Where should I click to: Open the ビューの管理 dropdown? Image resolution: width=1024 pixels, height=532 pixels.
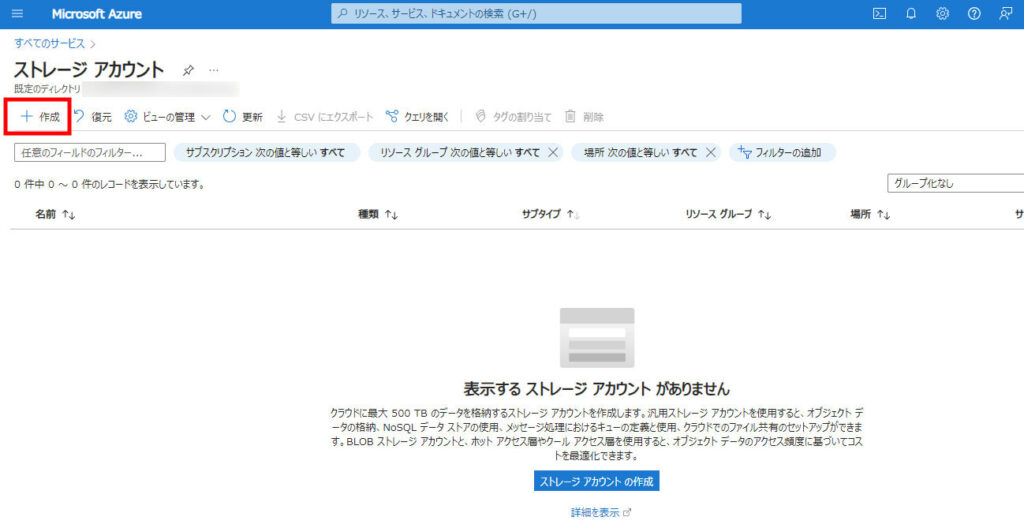tap(167, 117)
